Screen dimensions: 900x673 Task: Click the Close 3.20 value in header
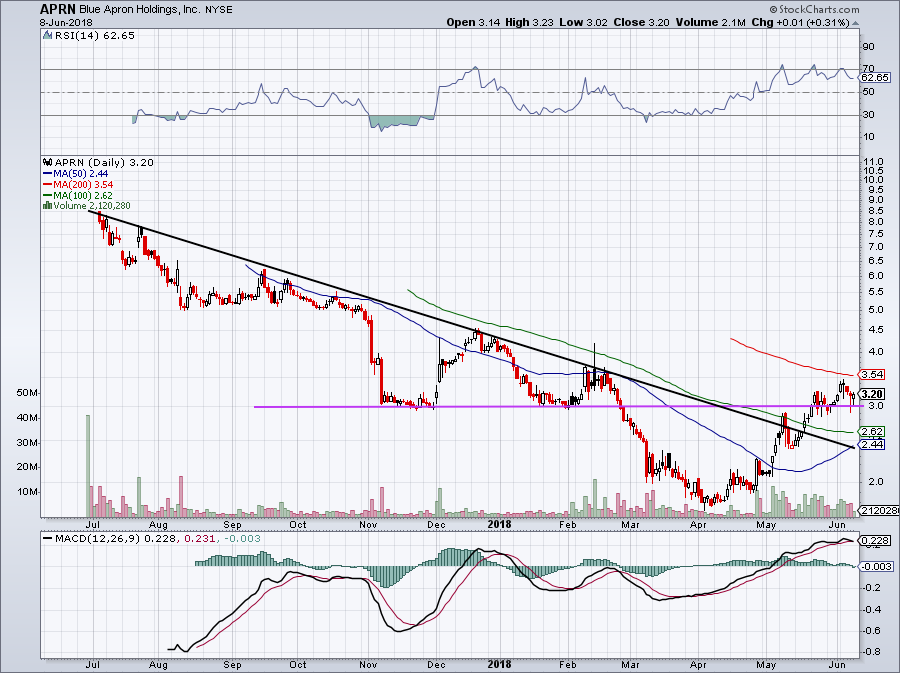coord(641,22)
